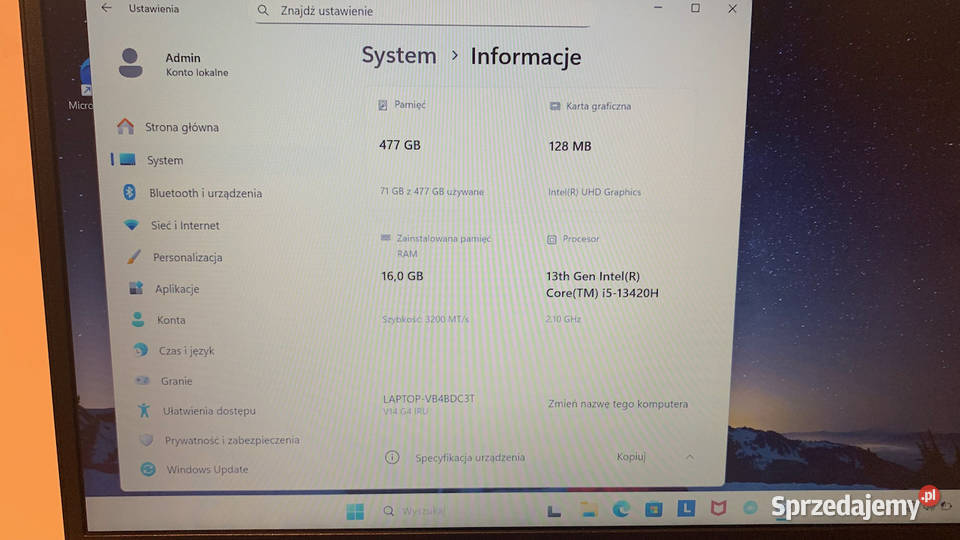Click the Pamięć storage card label
The height and width of the screenshot is (540, 960).
coord(410,105)
